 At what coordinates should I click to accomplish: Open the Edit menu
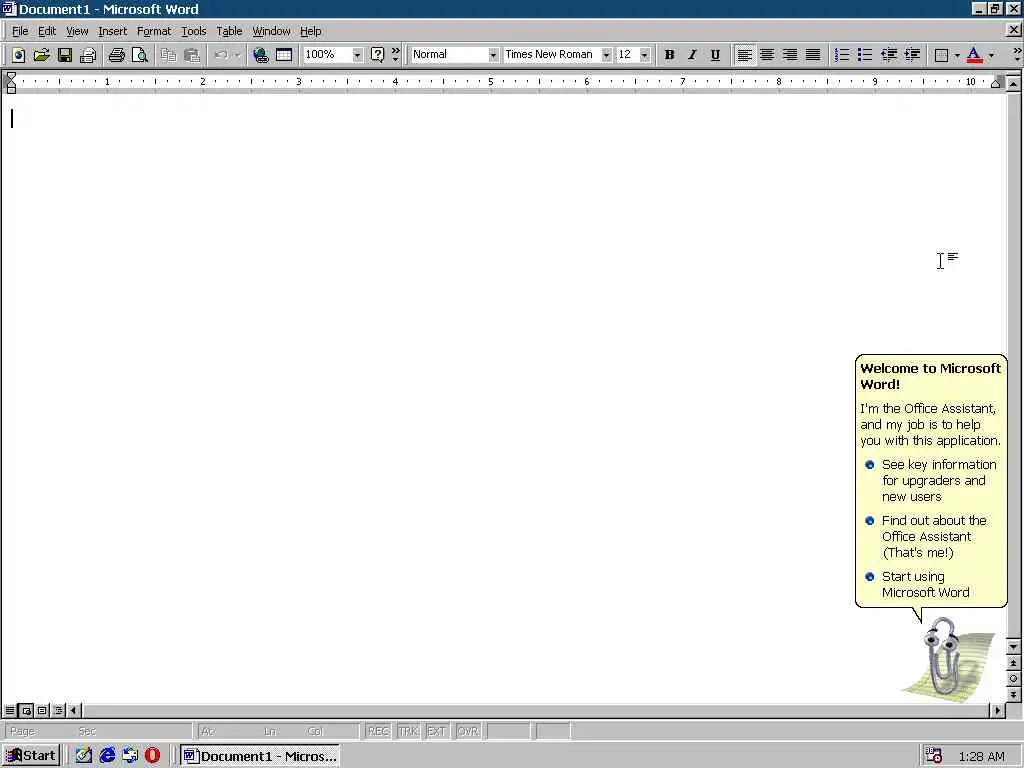point(46,31)
